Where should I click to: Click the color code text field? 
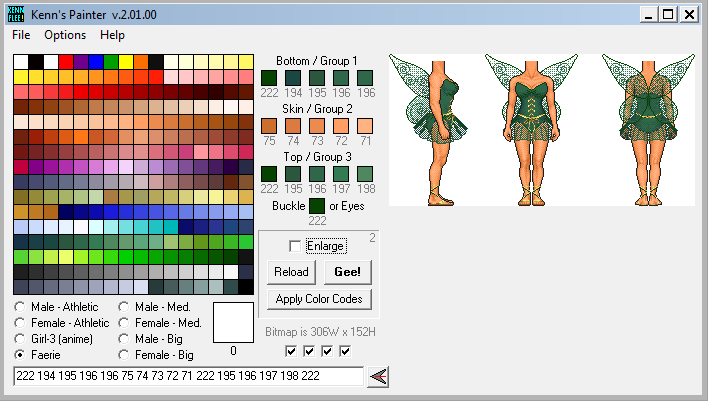click(189, 376)
